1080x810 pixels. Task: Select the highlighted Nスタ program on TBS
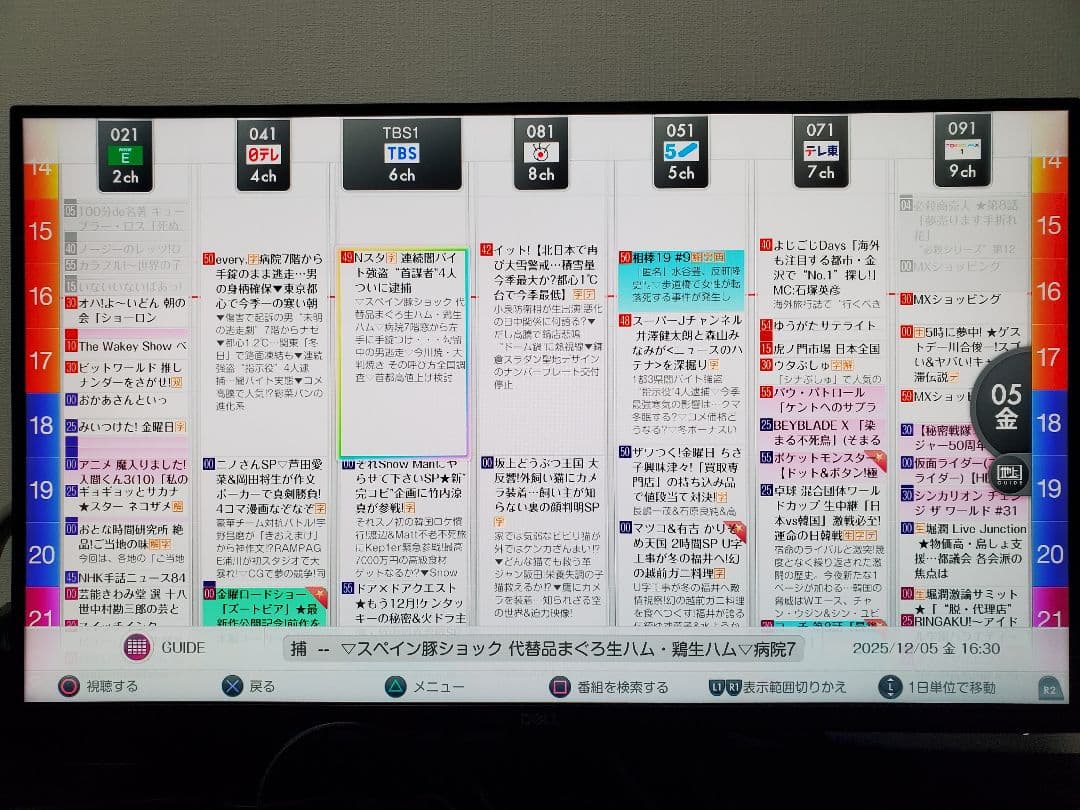pos(403,353)
